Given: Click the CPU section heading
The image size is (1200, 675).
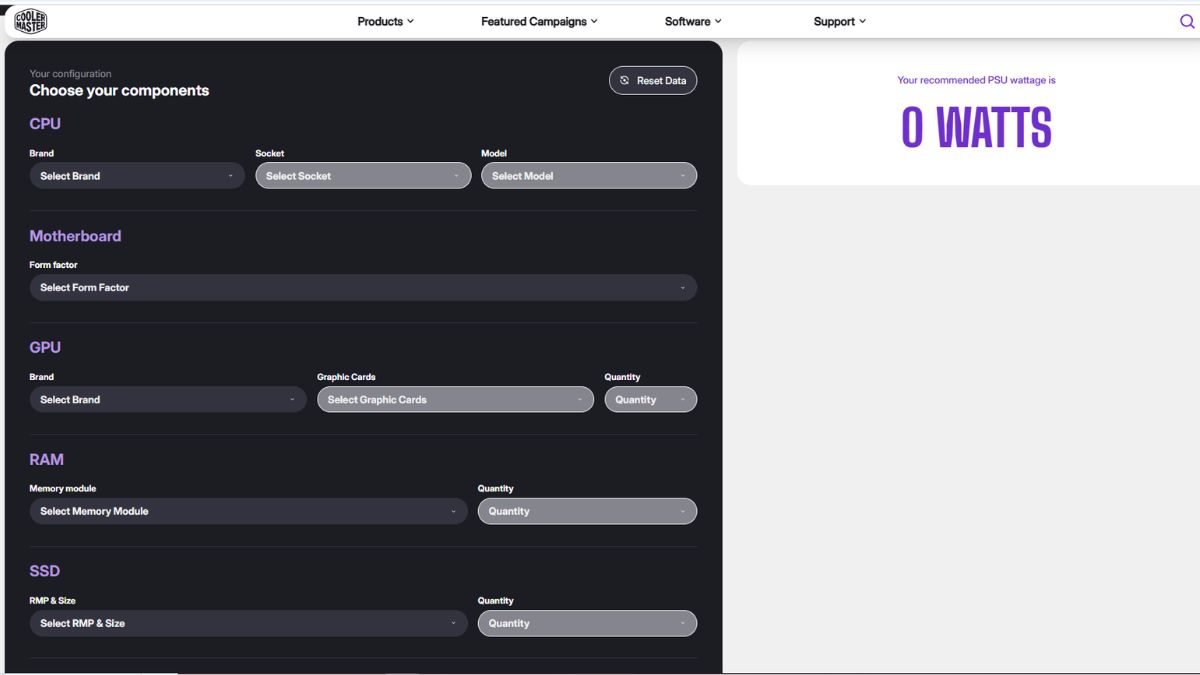Looking at the screenshot, I should tap(45, 124).
